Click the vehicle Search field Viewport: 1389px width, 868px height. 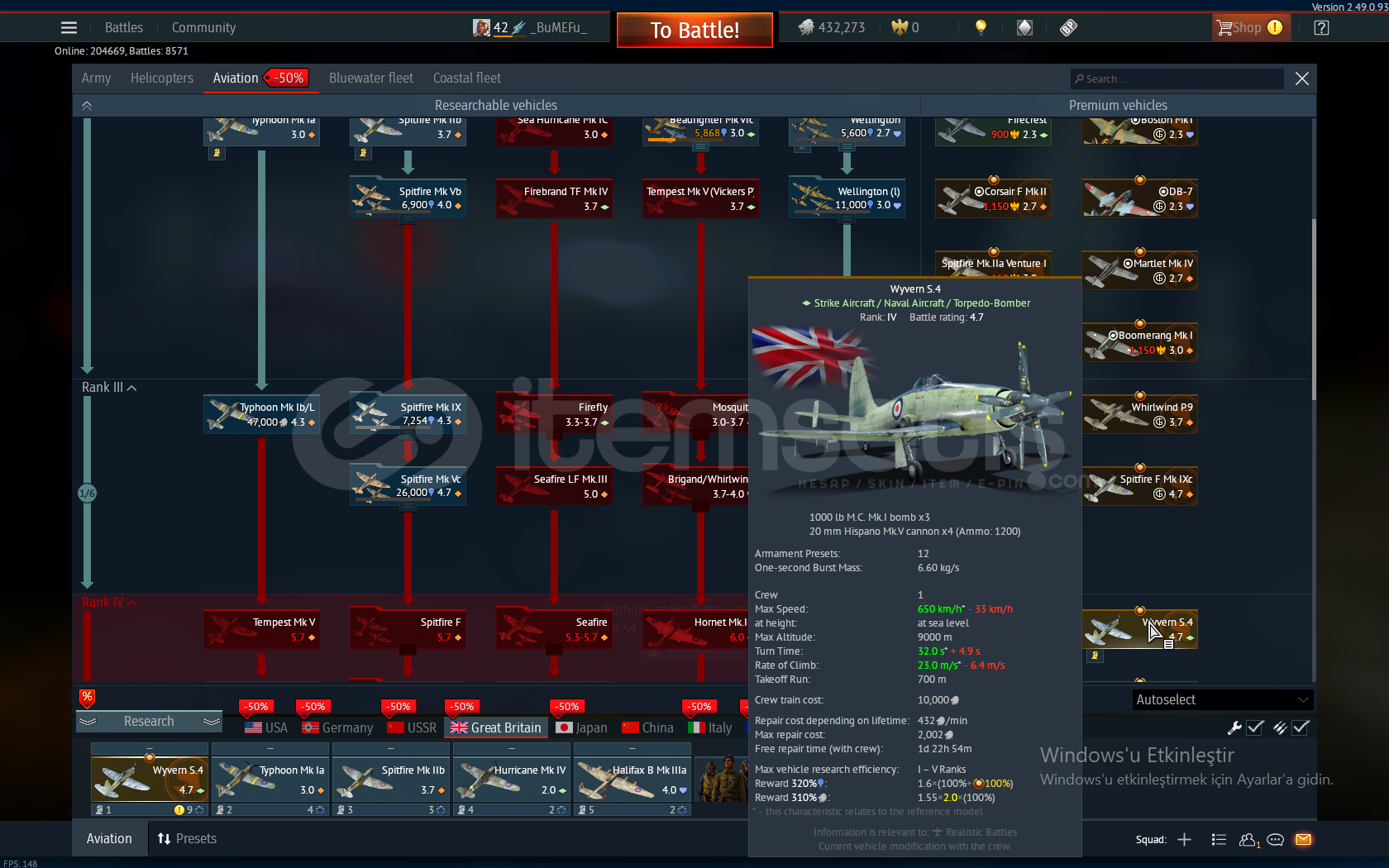(x=1177, y=79)
